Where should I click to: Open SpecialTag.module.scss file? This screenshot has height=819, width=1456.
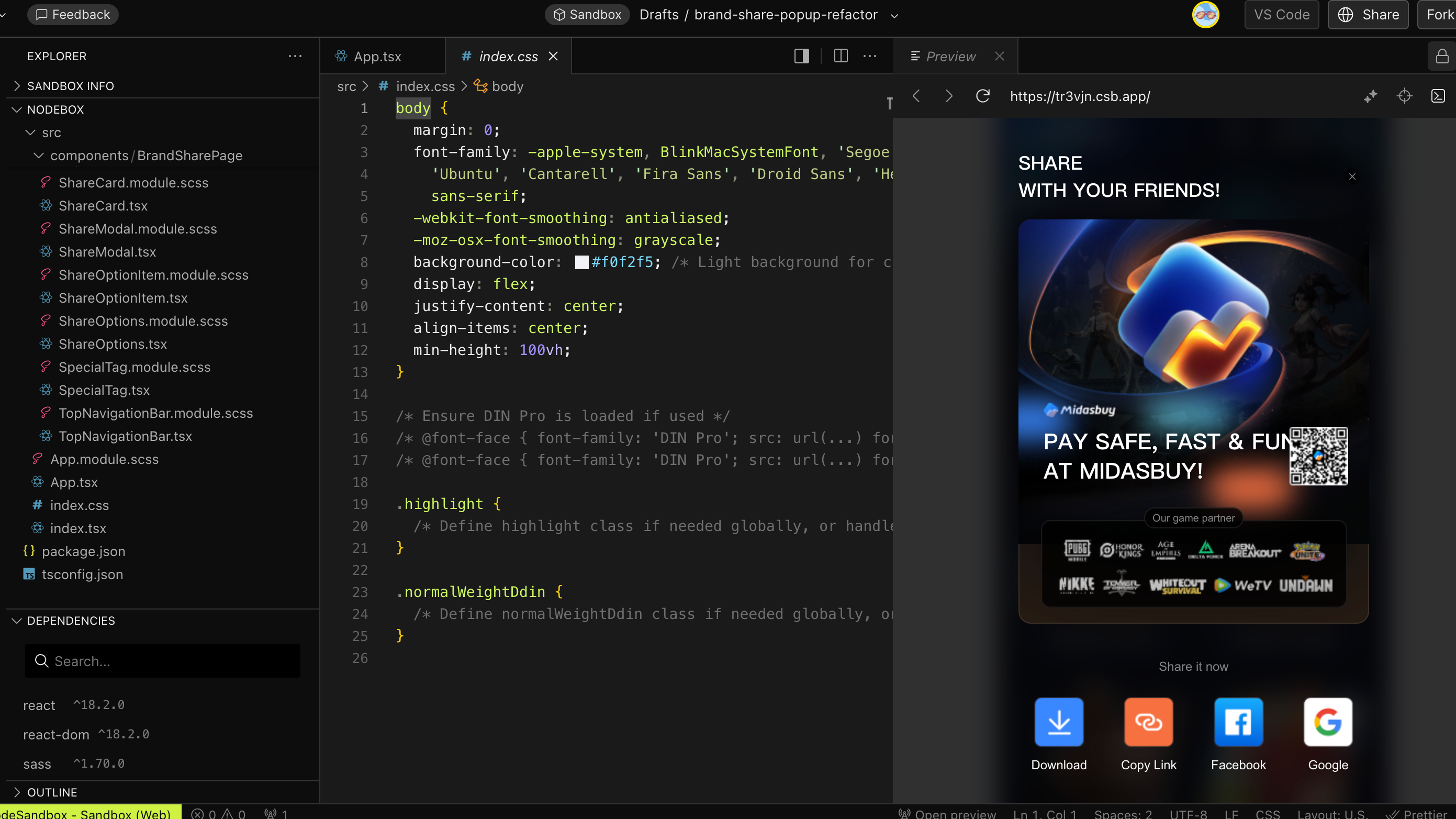point(135,367)
